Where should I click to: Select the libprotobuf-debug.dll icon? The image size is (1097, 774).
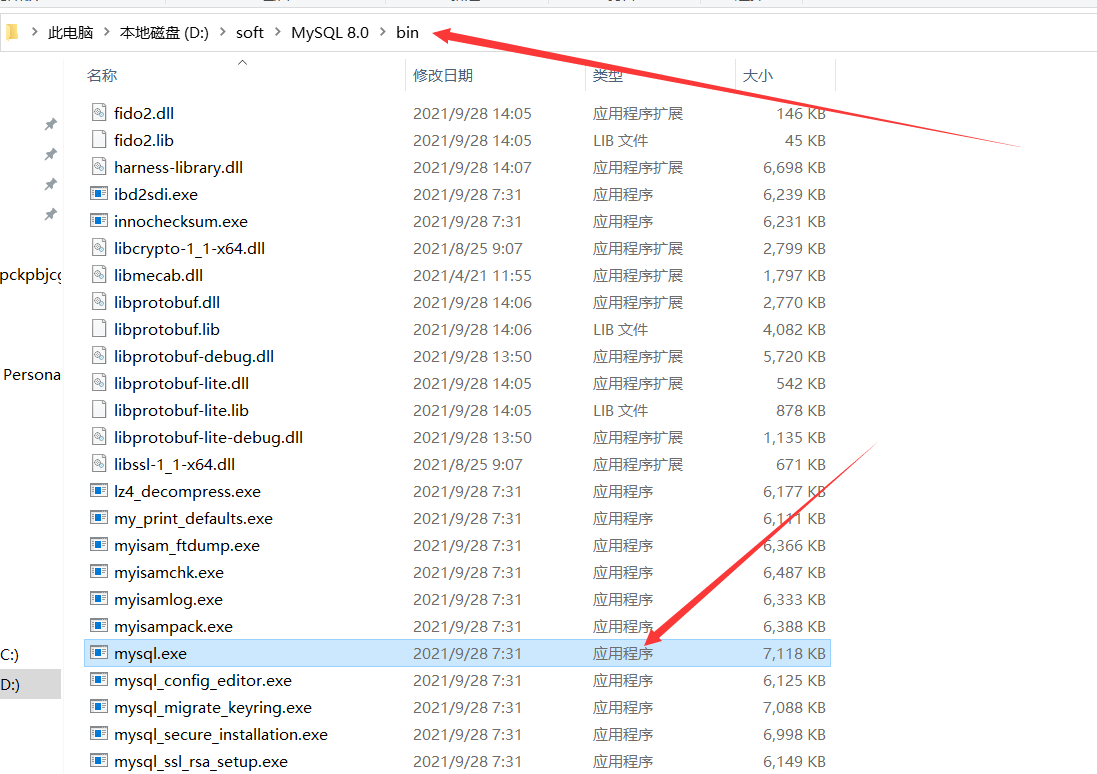tap(99, 356)
